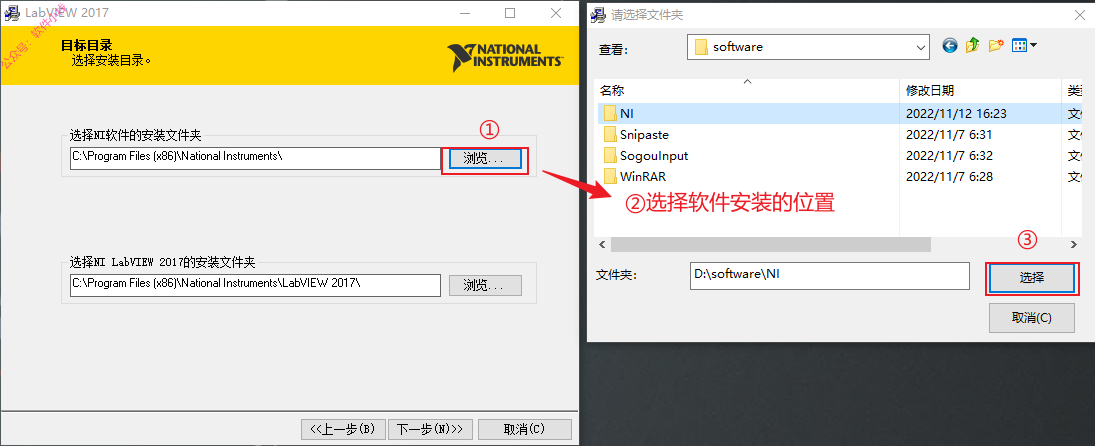Image resolution: width=1095 pixels, height=446 pixels.
Task: Click the 2022/11/7 6:28 date cell
Action: [949, 177]
